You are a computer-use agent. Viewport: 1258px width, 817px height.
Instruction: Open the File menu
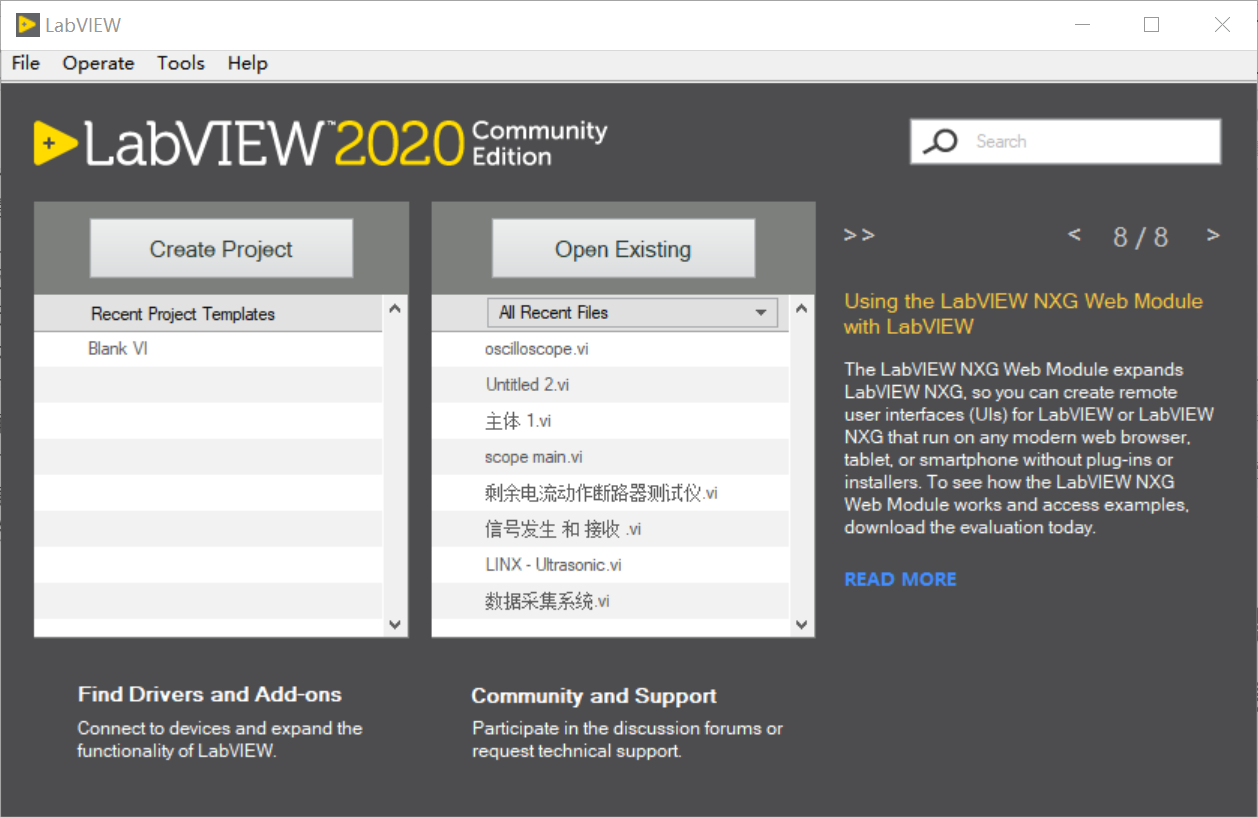click(x=24, y=63)
